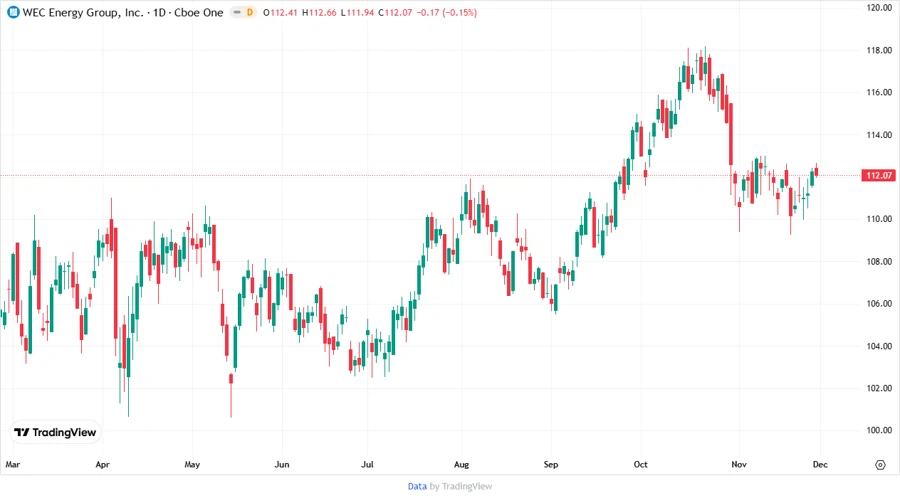Click the low value L111.94
Viewport: 900px width, 498px height.
click(358, 13)
